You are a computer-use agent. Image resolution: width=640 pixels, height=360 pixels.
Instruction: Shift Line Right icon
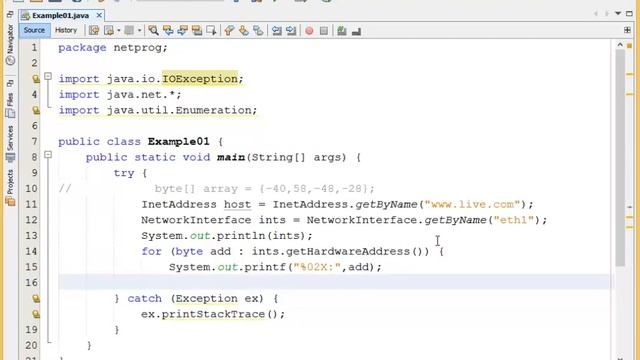pyautogui.click(x=291, y=31)
